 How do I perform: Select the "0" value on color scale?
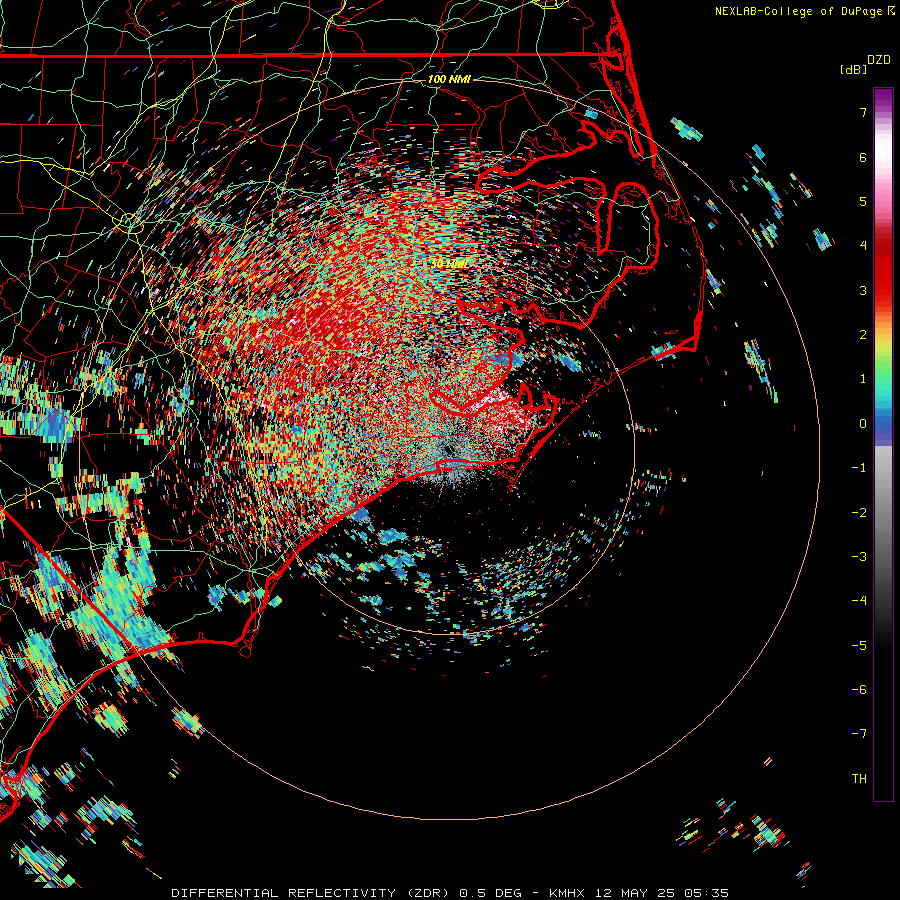(x=863, y=424)
